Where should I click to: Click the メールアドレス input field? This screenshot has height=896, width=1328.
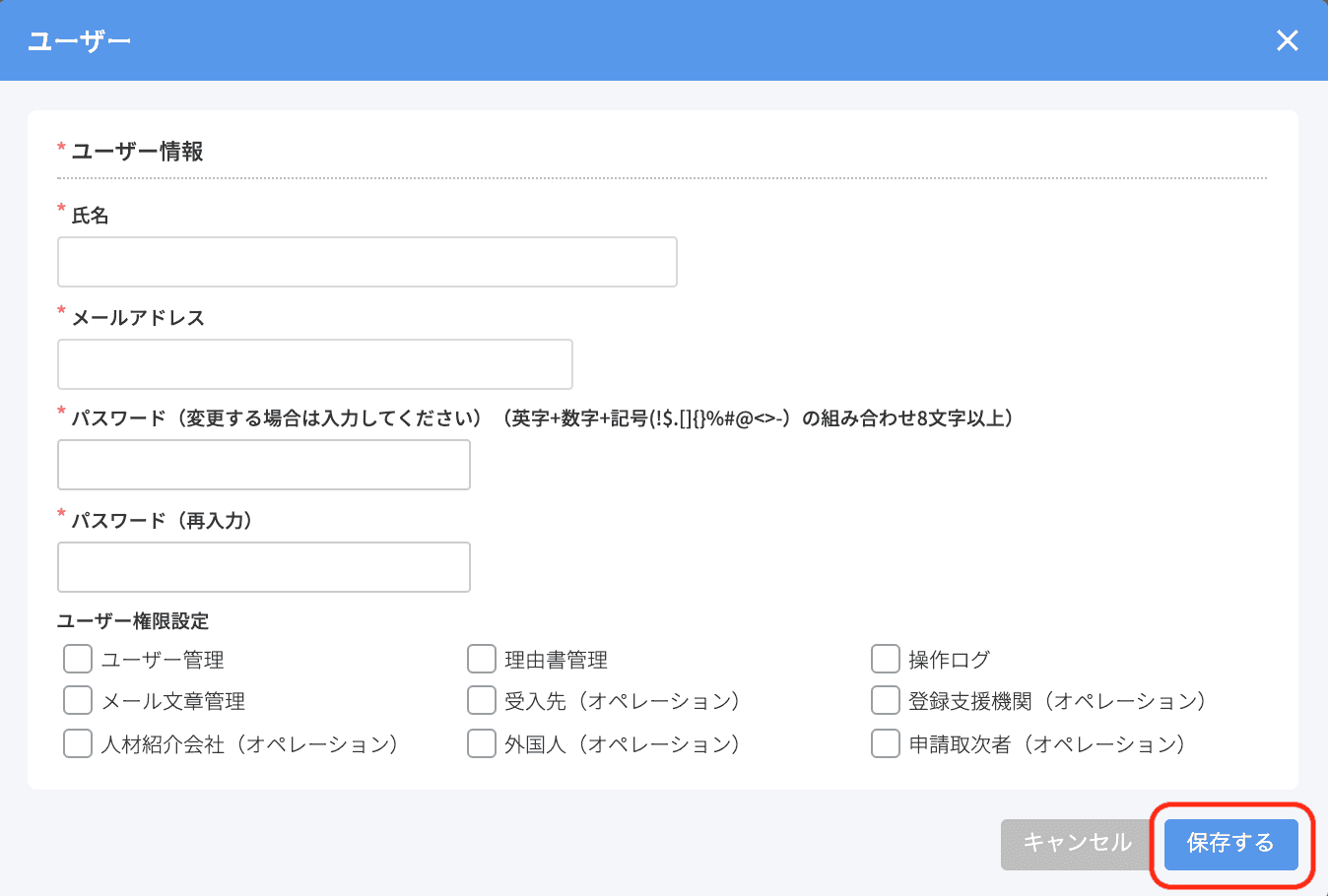click(314, 363)
